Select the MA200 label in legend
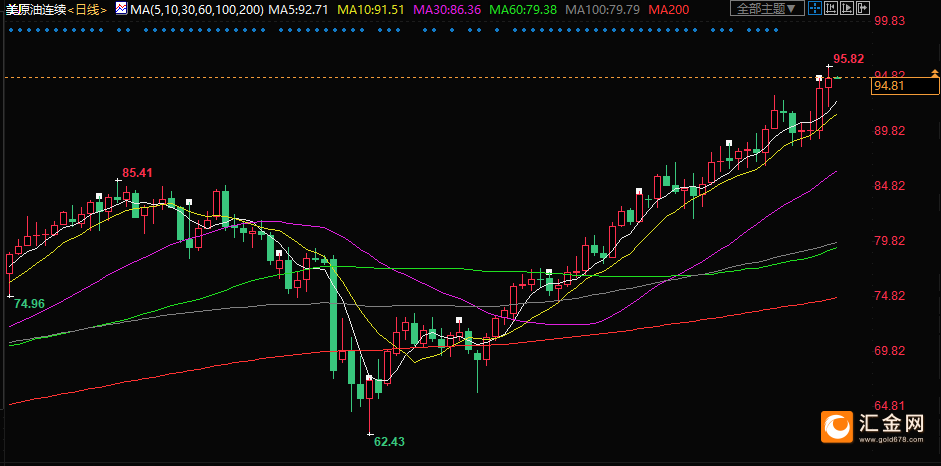The width and height of the screenshot is (941, 466). tap(669, 10)
